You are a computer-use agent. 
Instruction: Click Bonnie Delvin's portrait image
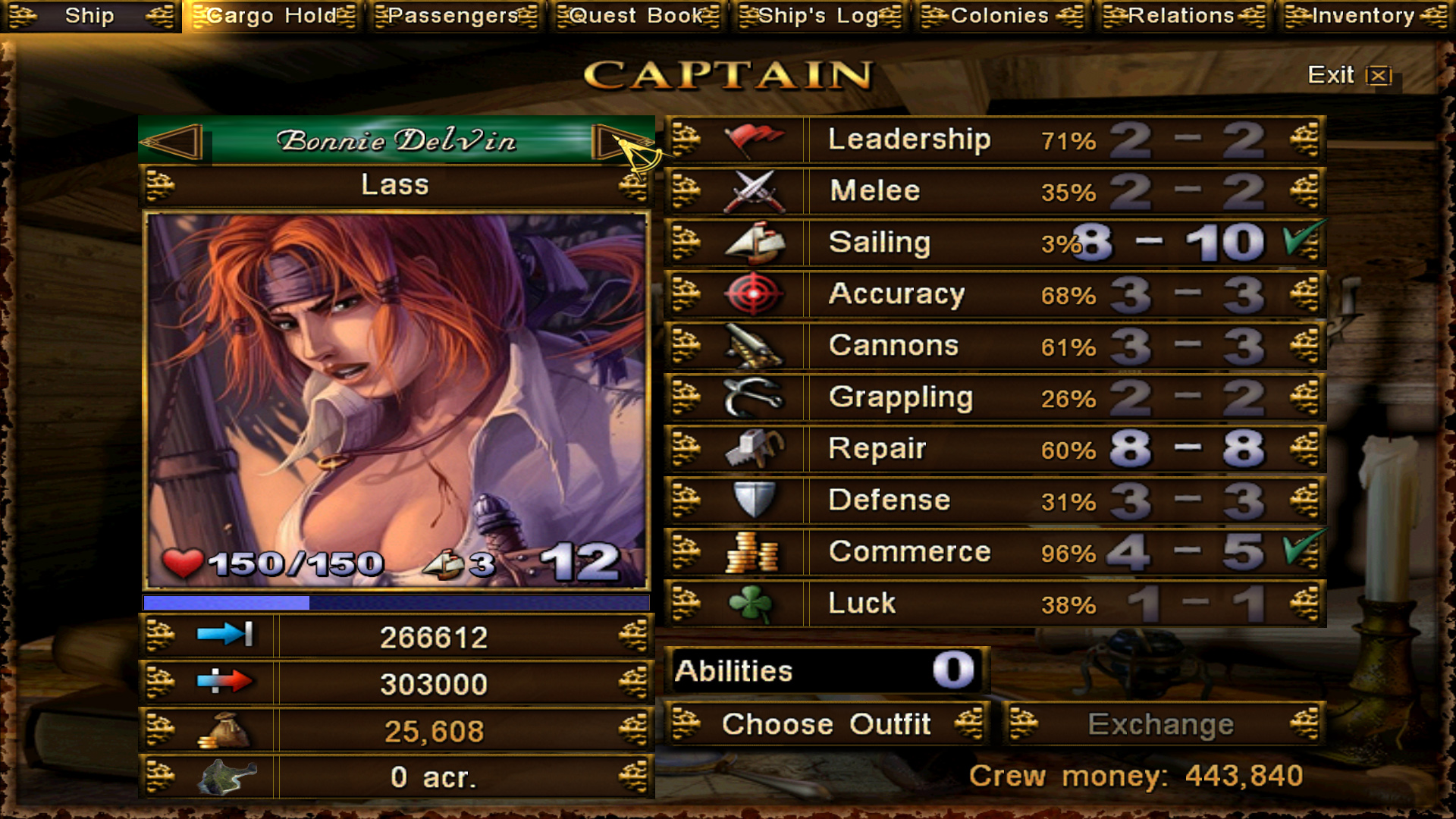click(396, 400)
